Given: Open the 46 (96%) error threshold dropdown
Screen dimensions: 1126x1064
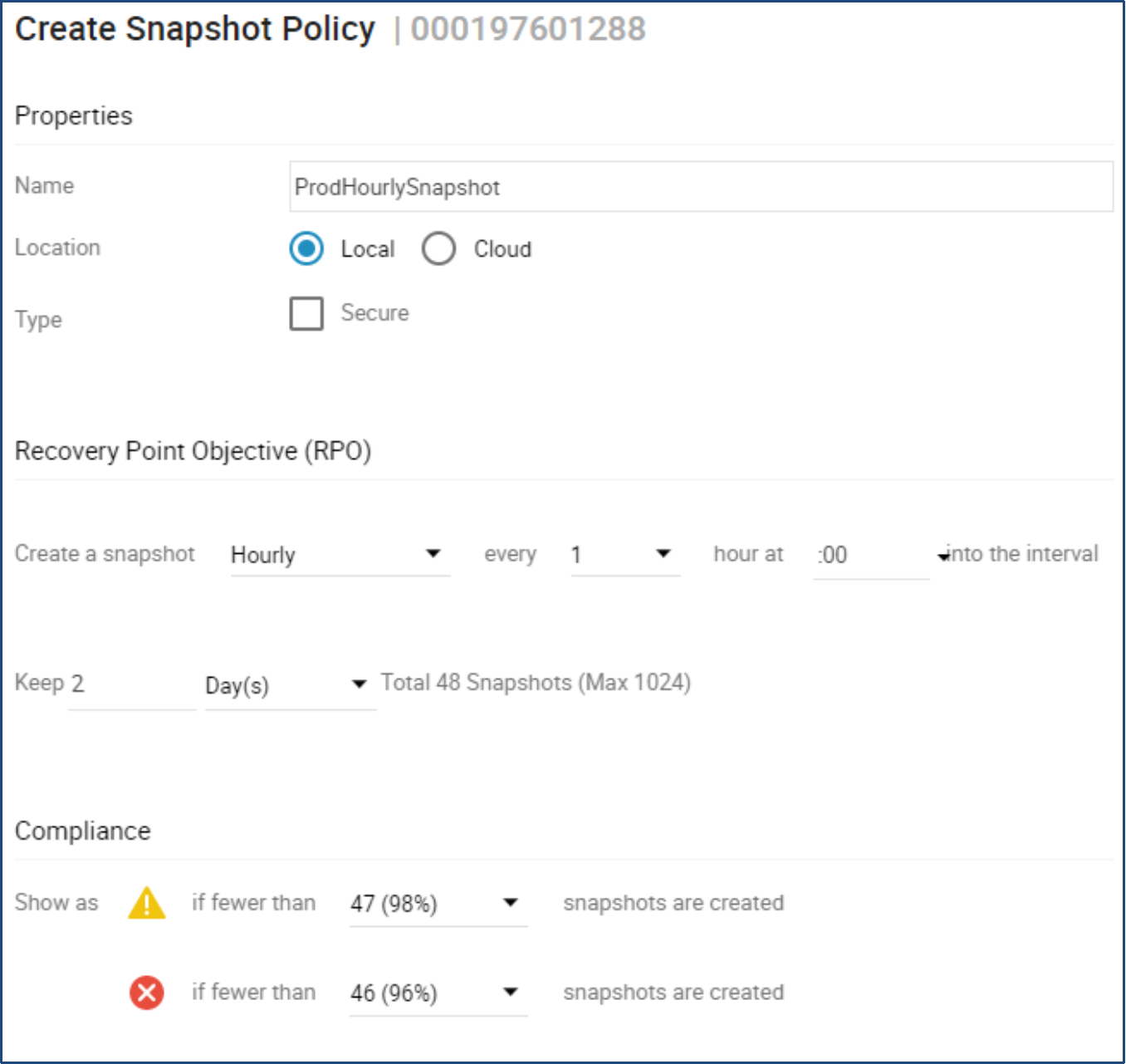Looking at the screenshot, I should [438, 993].
